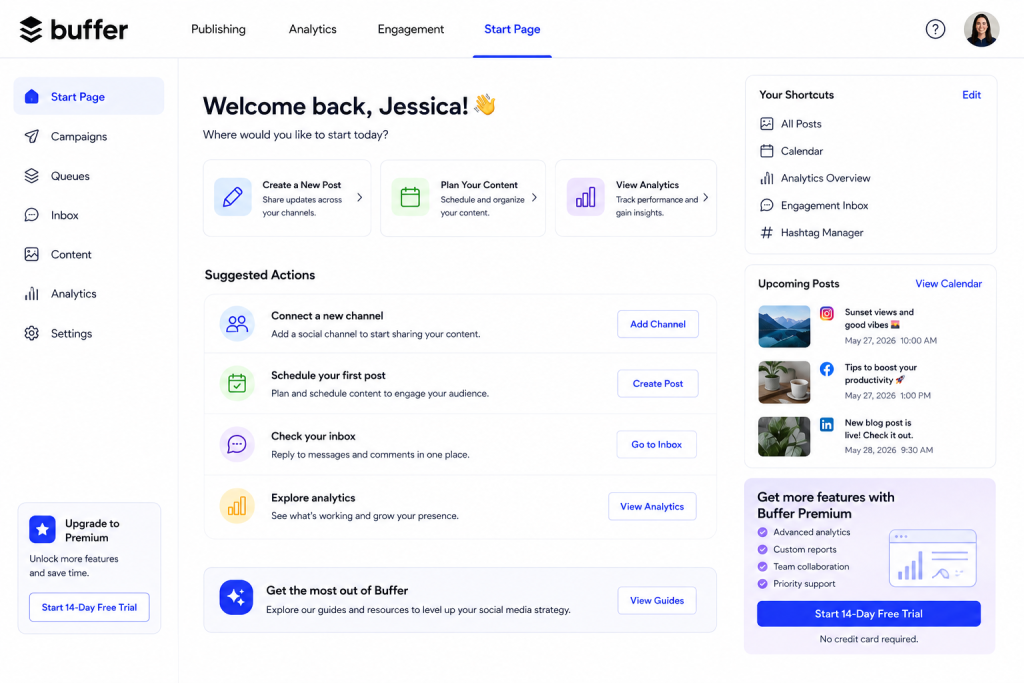The width and height of the screenshot is (1024, 683).
Task: Click the Add Channel button
Action: (x=658, y=324)
